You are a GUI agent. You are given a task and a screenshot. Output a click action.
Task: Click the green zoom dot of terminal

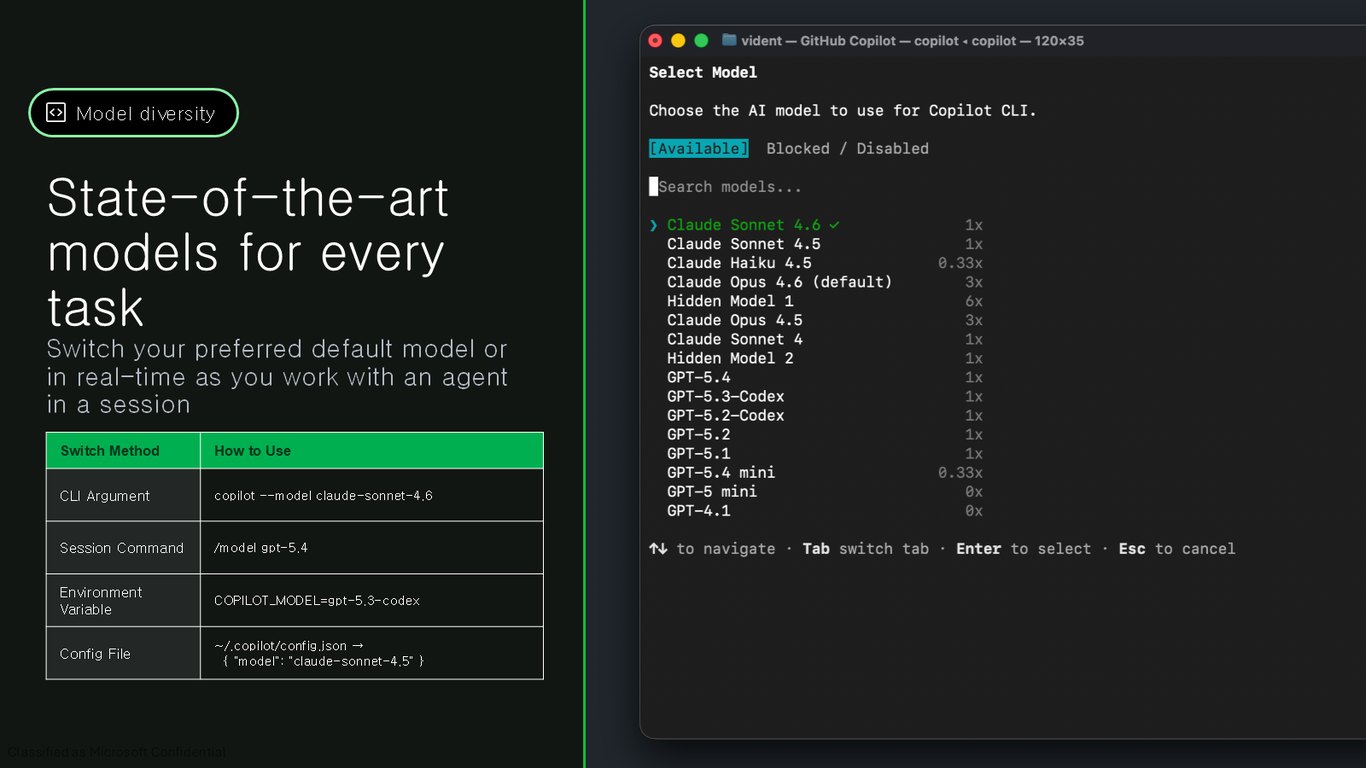pos(701,41)
